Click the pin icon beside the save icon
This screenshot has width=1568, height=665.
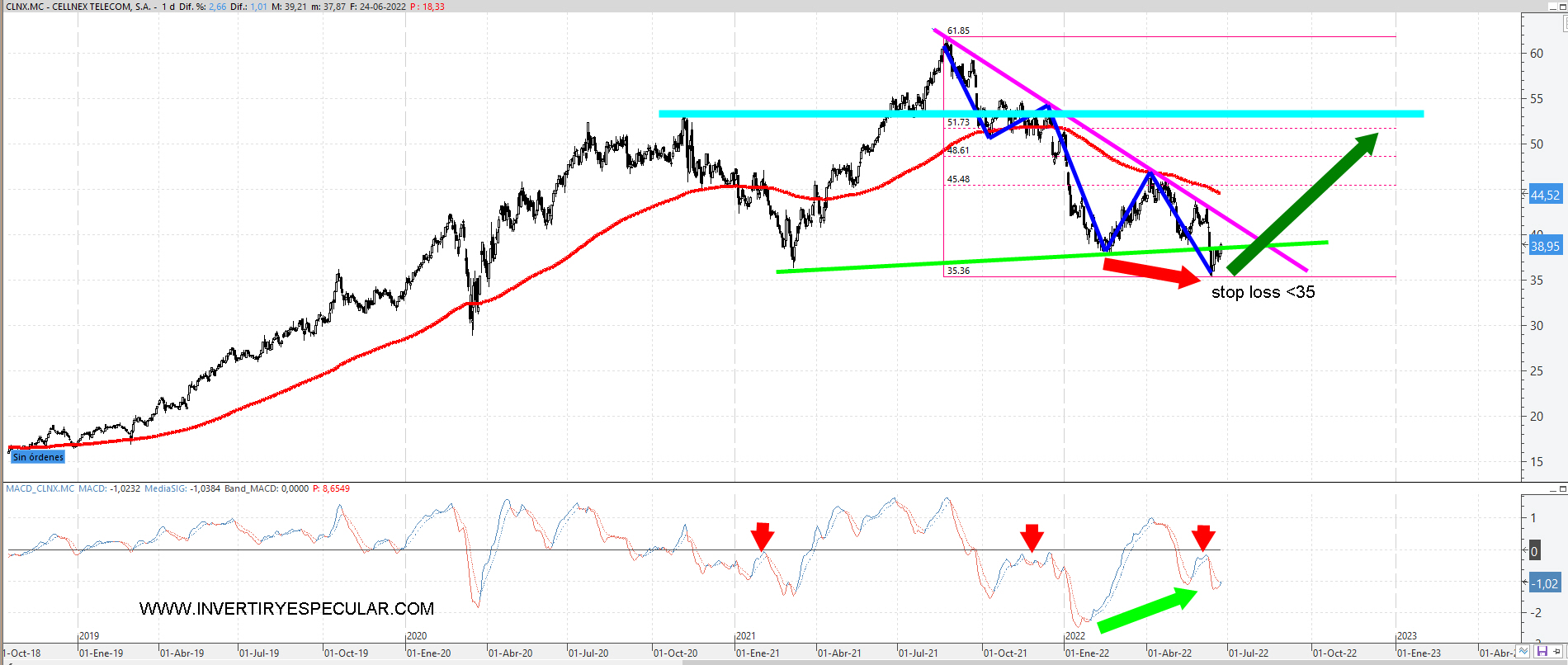tap(1556, 652)
